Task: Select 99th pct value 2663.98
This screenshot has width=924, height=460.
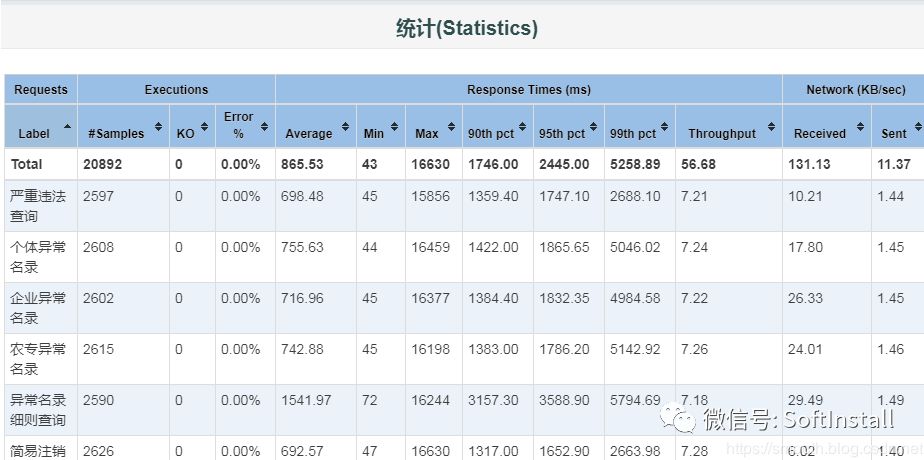Action: [x=635, y=452]
